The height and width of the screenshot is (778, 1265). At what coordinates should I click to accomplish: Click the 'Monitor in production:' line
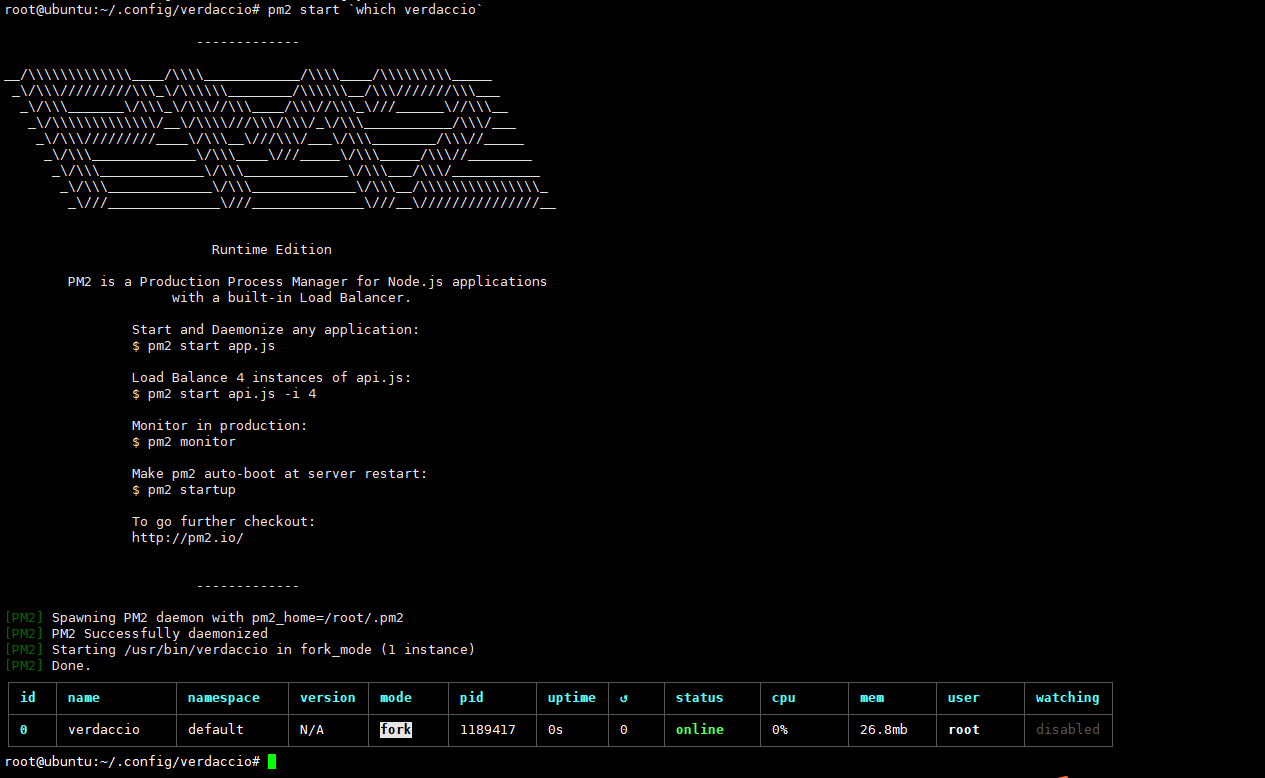point(220,426)
